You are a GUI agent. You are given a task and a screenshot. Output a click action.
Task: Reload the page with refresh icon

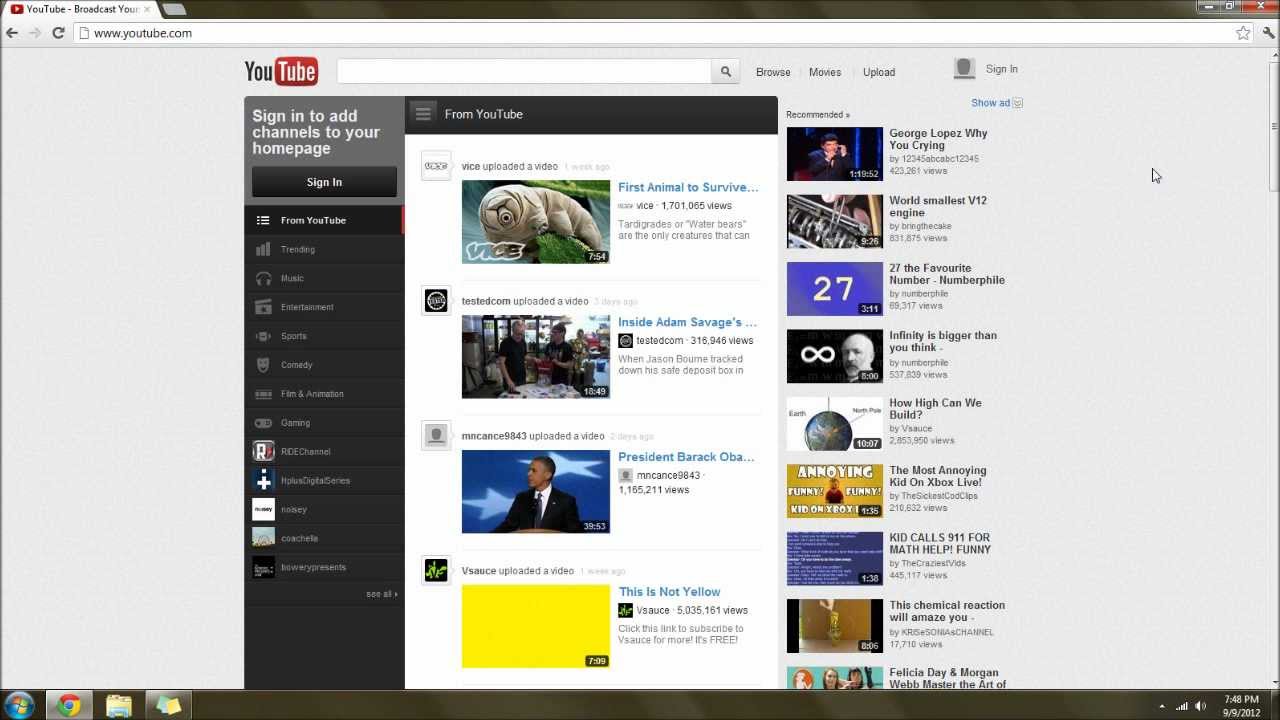58,33
